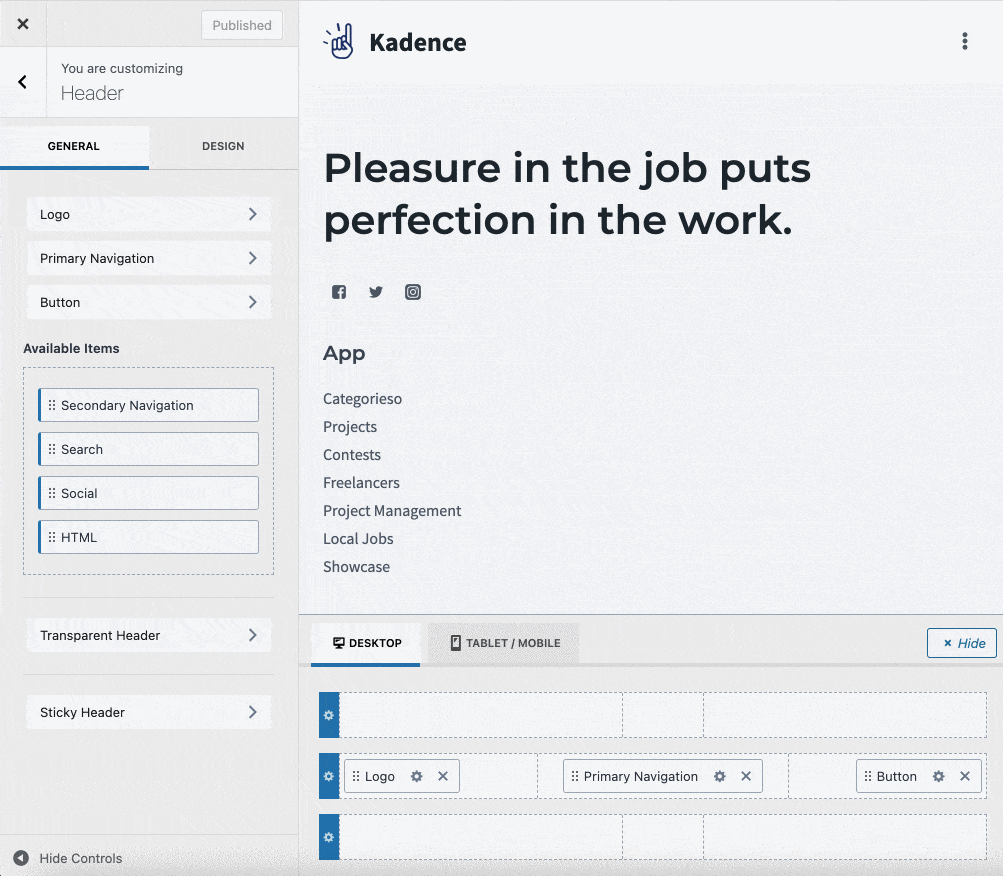Expand the Transparent Header section
Image resolution: width=1003 pixels, height=876 pixels.
(x=148, y=635)
